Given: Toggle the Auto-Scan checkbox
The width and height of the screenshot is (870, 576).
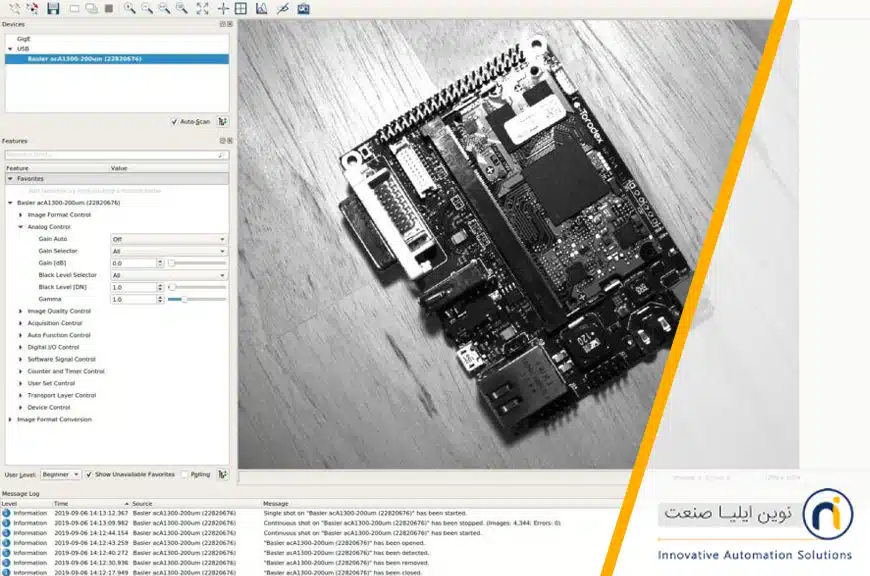Looking at the screenshot, I should coord(174,122).
